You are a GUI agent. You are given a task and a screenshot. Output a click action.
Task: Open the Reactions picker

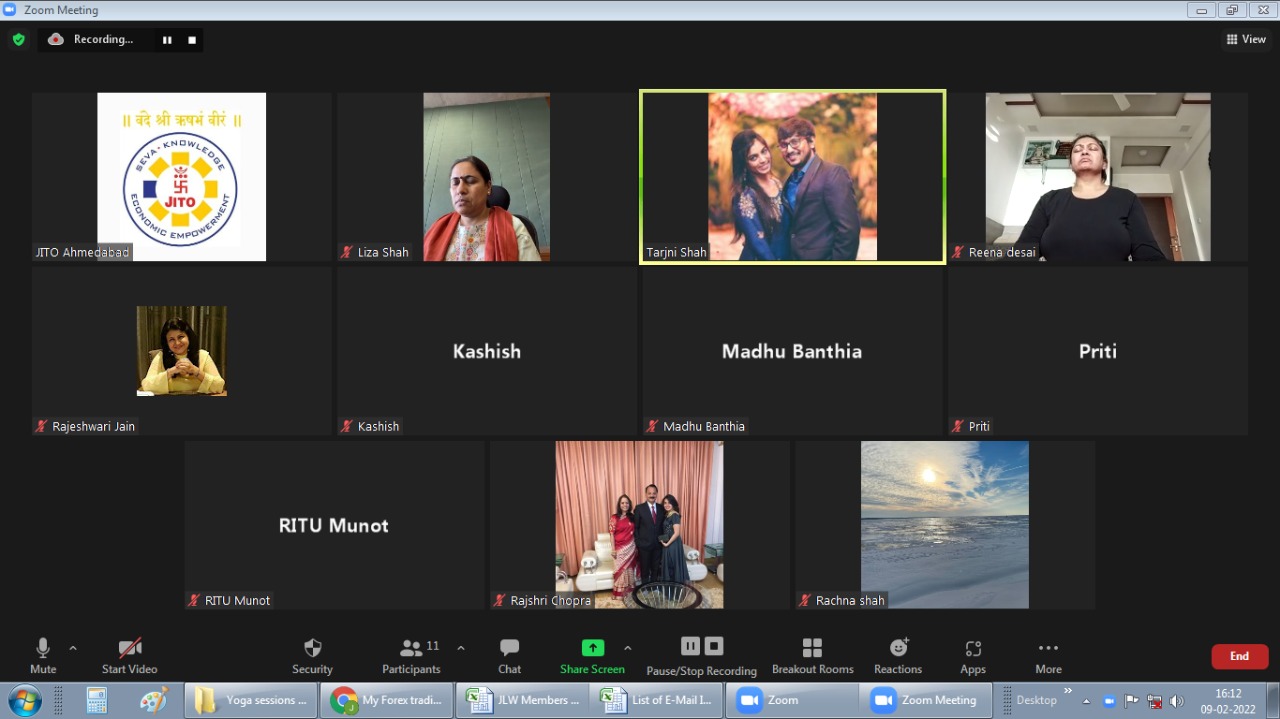click(x=898, y=656)
